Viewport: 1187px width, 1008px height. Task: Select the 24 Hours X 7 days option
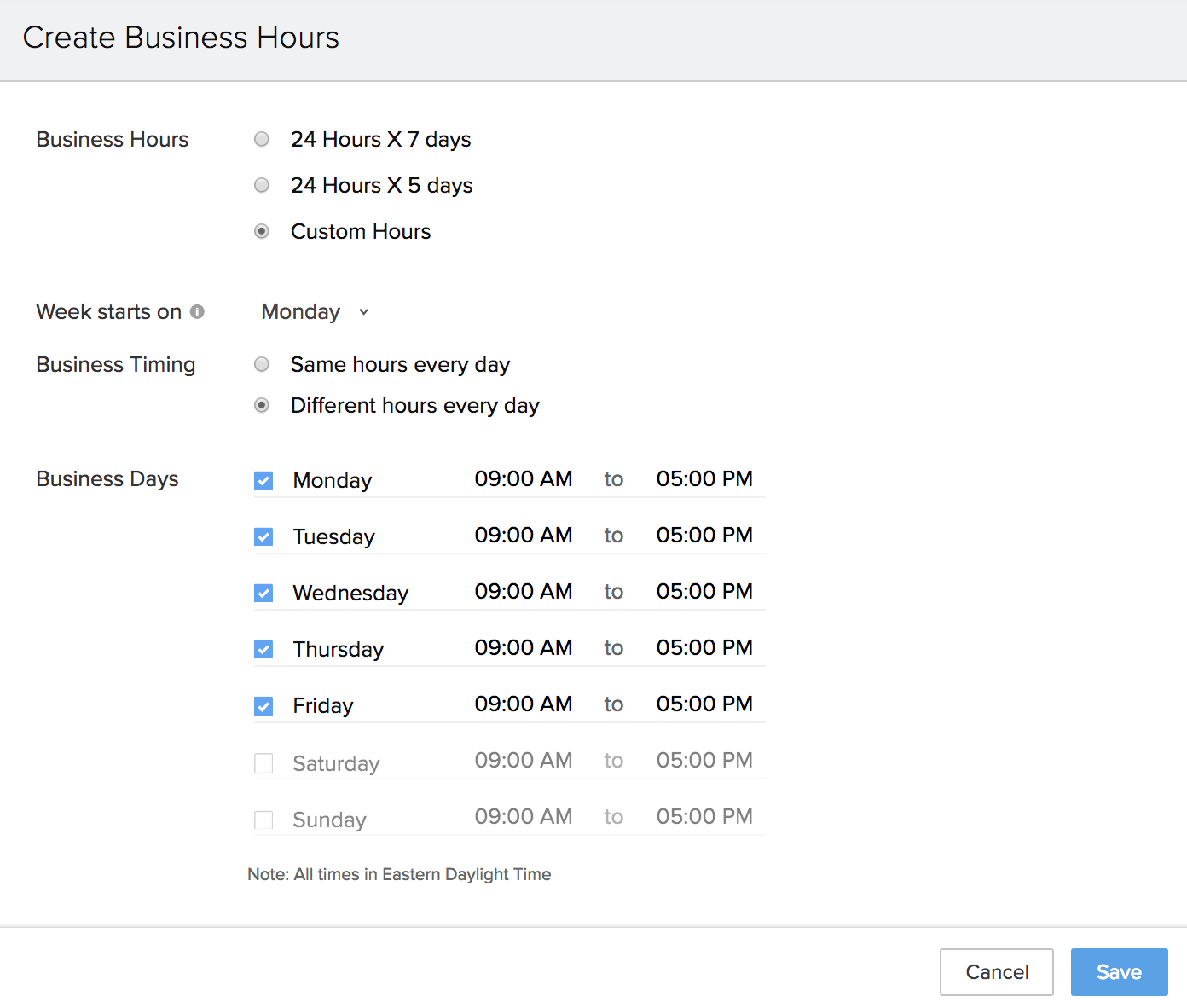coord(262,139)
